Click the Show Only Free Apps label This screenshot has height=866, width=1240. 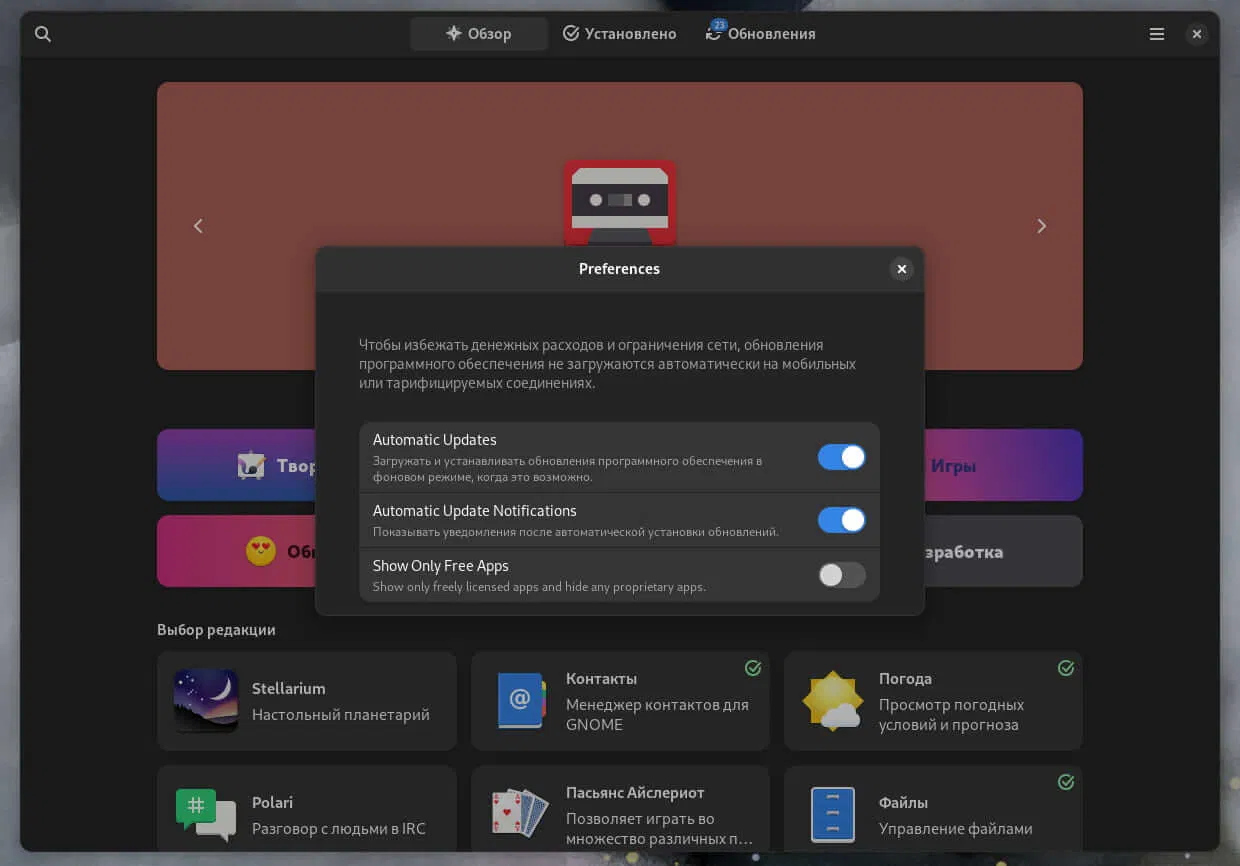441,566
